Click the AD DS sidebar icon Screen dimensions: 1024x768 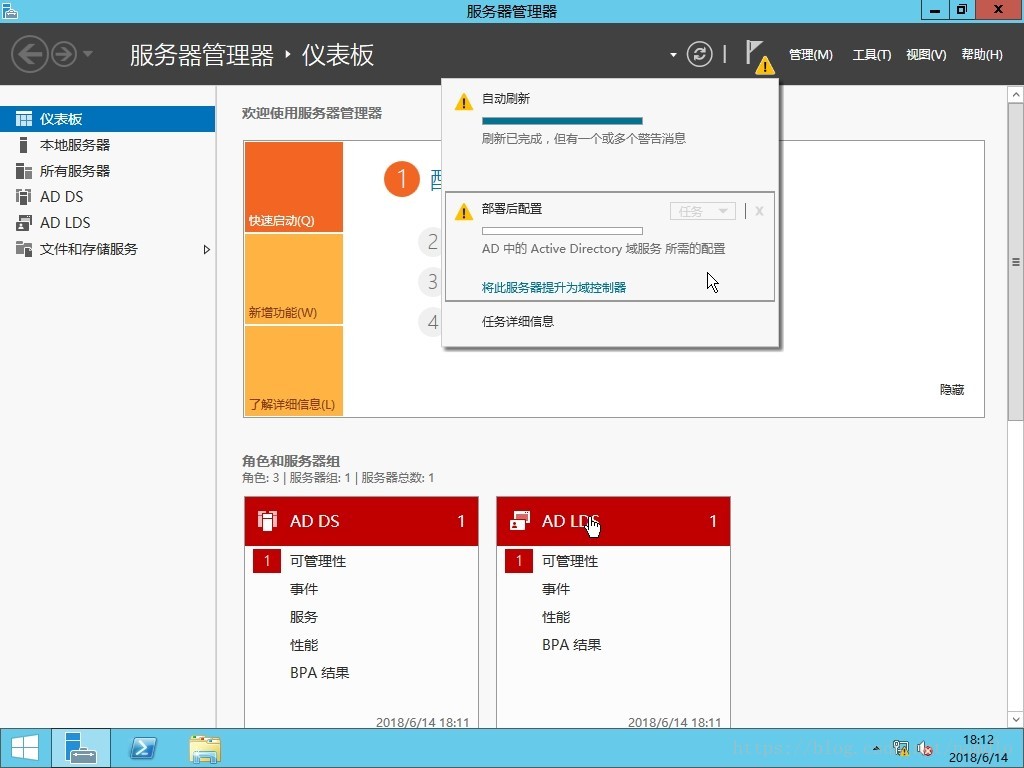coord(24,197)
